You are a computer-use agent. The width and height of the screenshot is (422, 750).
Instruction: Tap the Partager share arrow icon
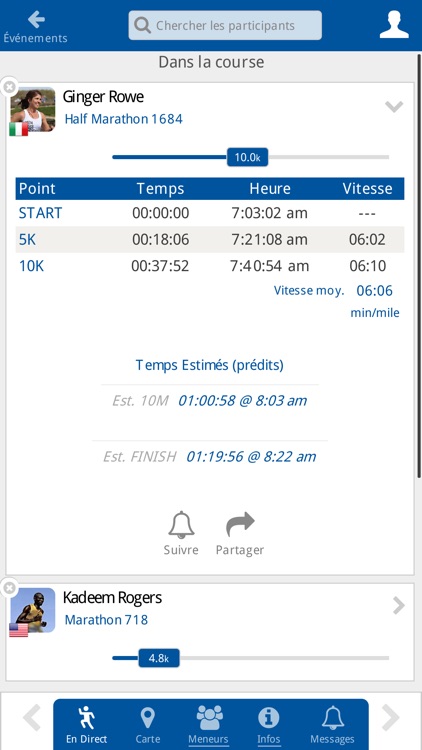point(240,524)
